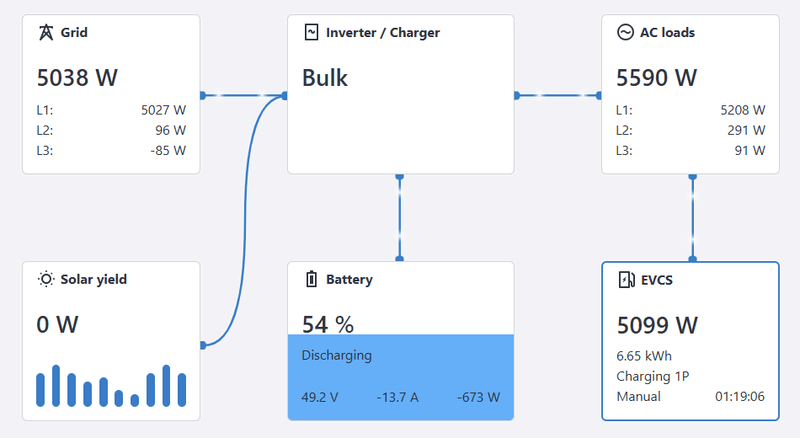Click the Battery icon
This screenshot has width=800, height=438.
pos(311,279)
